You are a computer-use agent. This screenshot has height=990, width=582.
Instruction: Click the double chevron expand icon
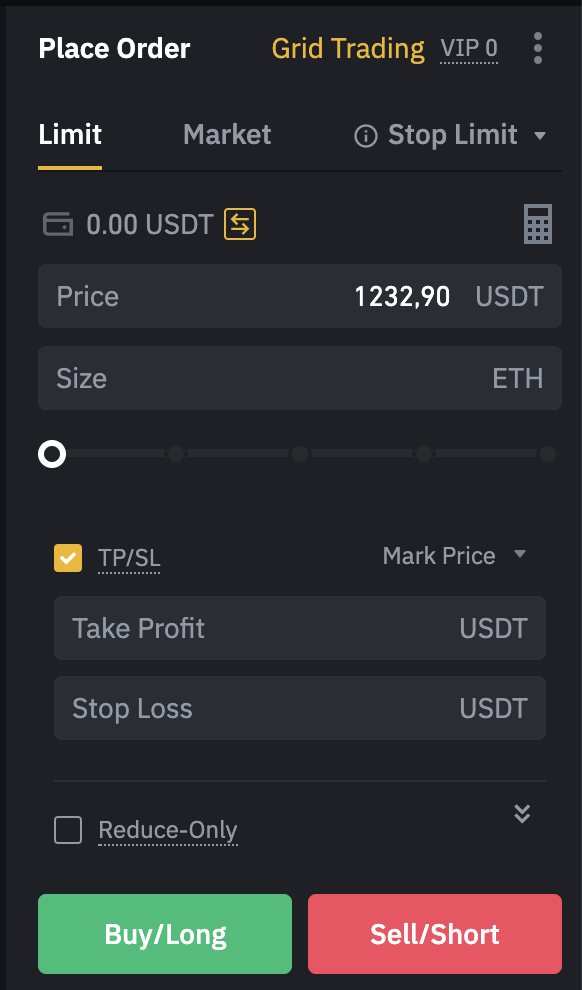click(x=522, y=814)
